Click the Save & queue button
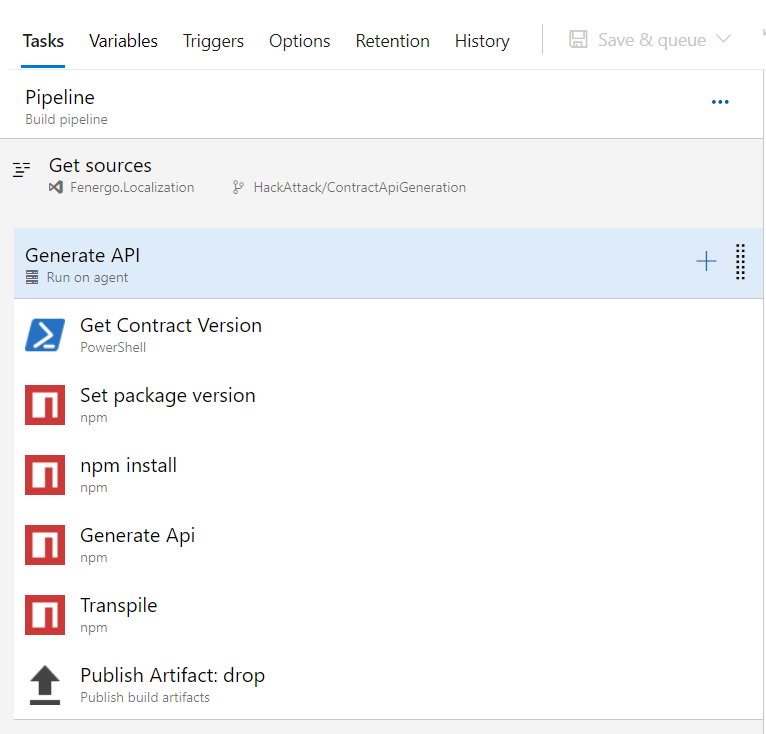 tap(638, 40)
